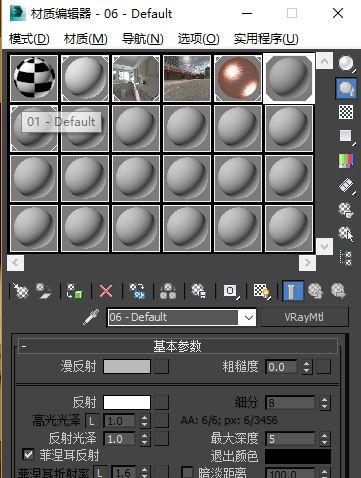Viewport: 361px width, 478px height.
Task: Open material editor Options icon
Action: pos(346,210)
